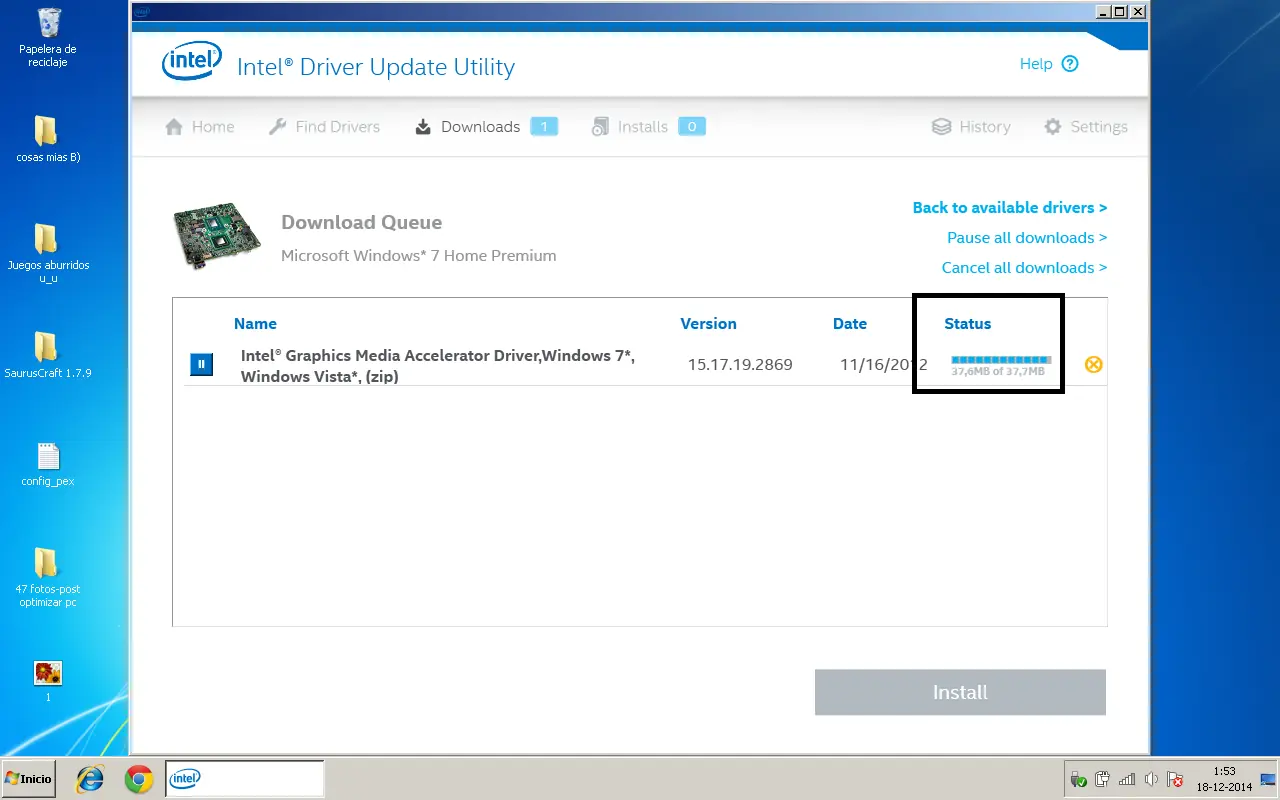Click the Name column header
This screenshot has width=1280, height=800.
click(x=255, y=324)
